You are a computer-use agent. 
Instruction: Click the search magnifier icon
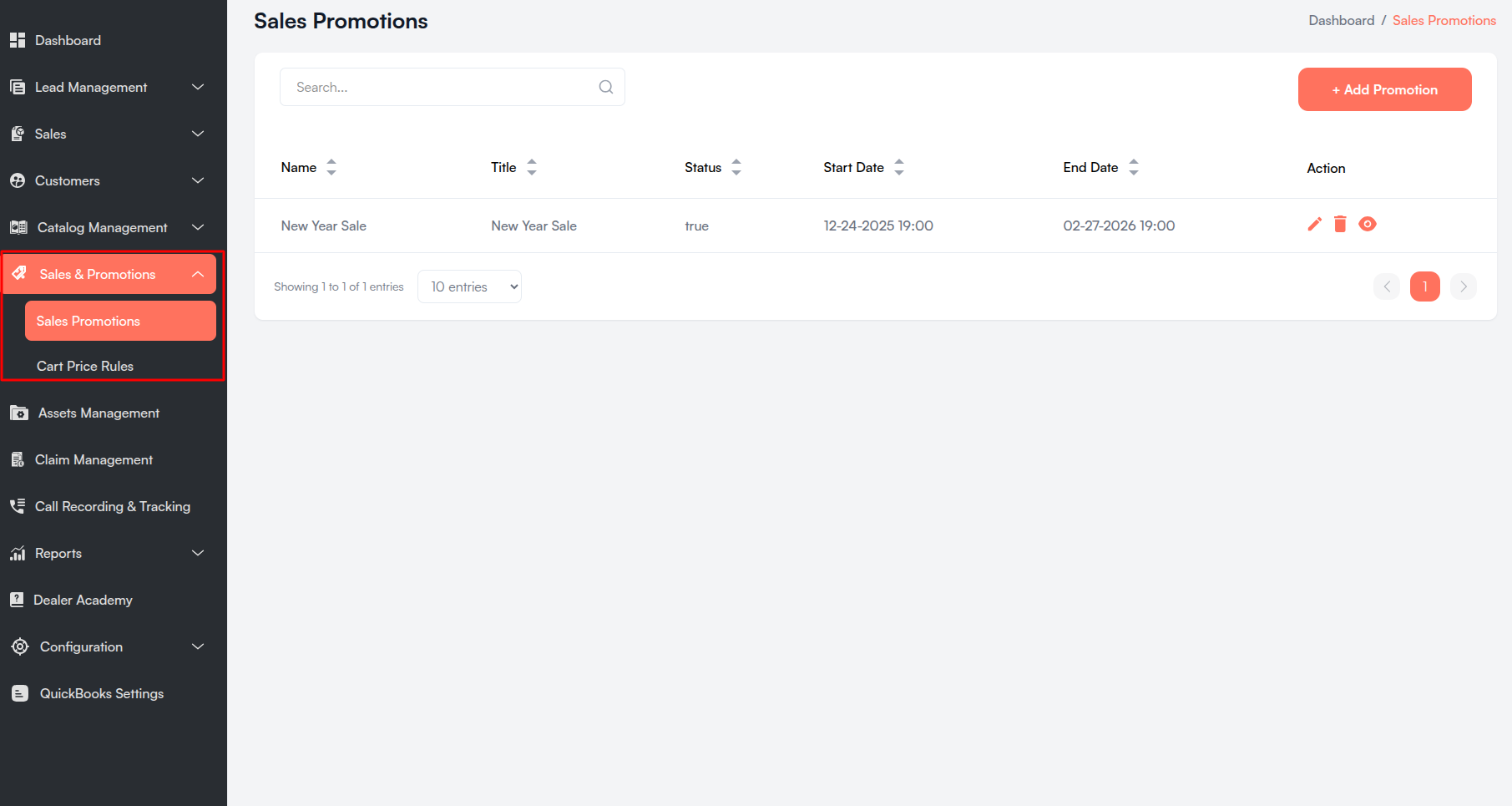click(x=606, y=87)
